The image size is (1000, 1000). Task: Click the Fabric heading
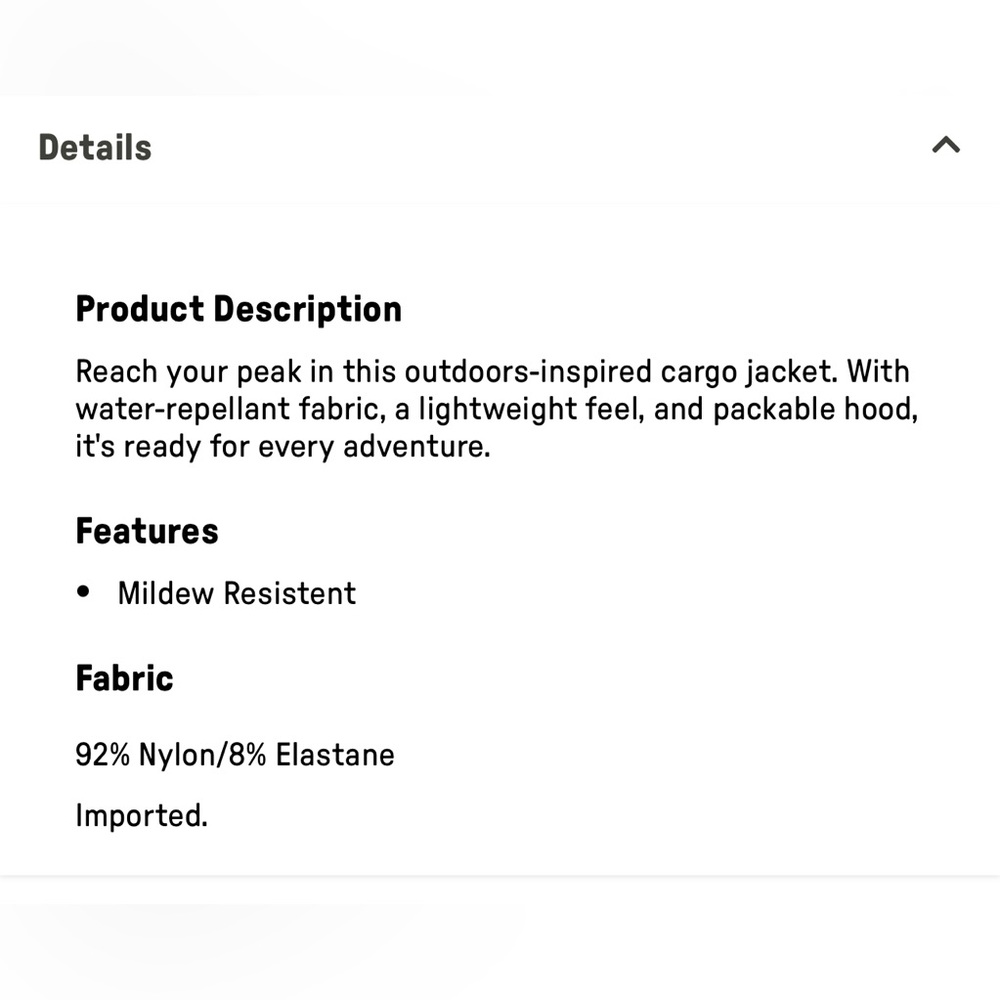124,678
